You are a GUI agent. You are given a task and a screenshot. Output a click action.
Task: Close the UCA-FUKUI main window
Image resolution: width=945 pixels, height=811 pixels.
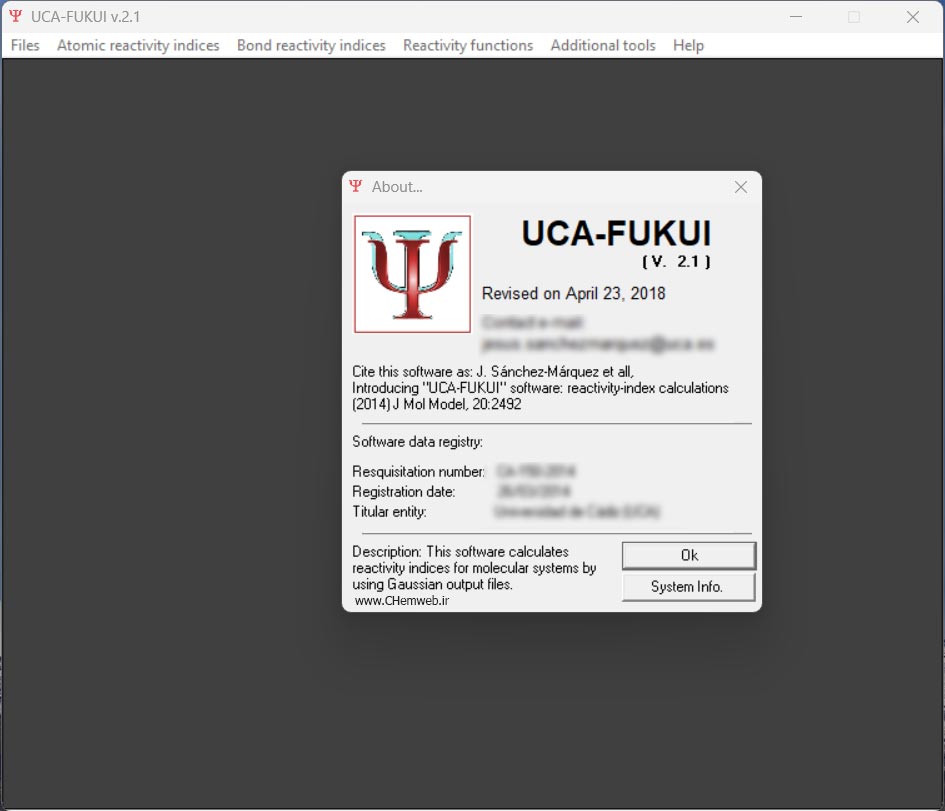click(912, 17)
